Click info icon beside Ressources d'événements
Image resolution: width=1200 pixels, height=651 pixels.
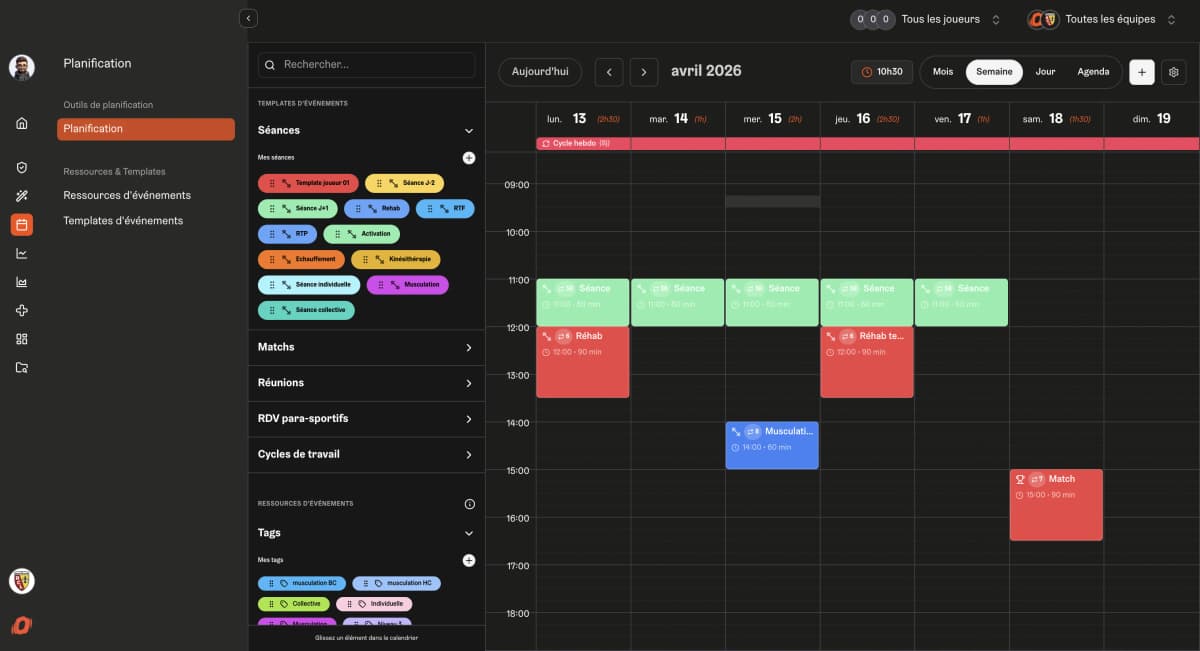click(x=469, y=504)
